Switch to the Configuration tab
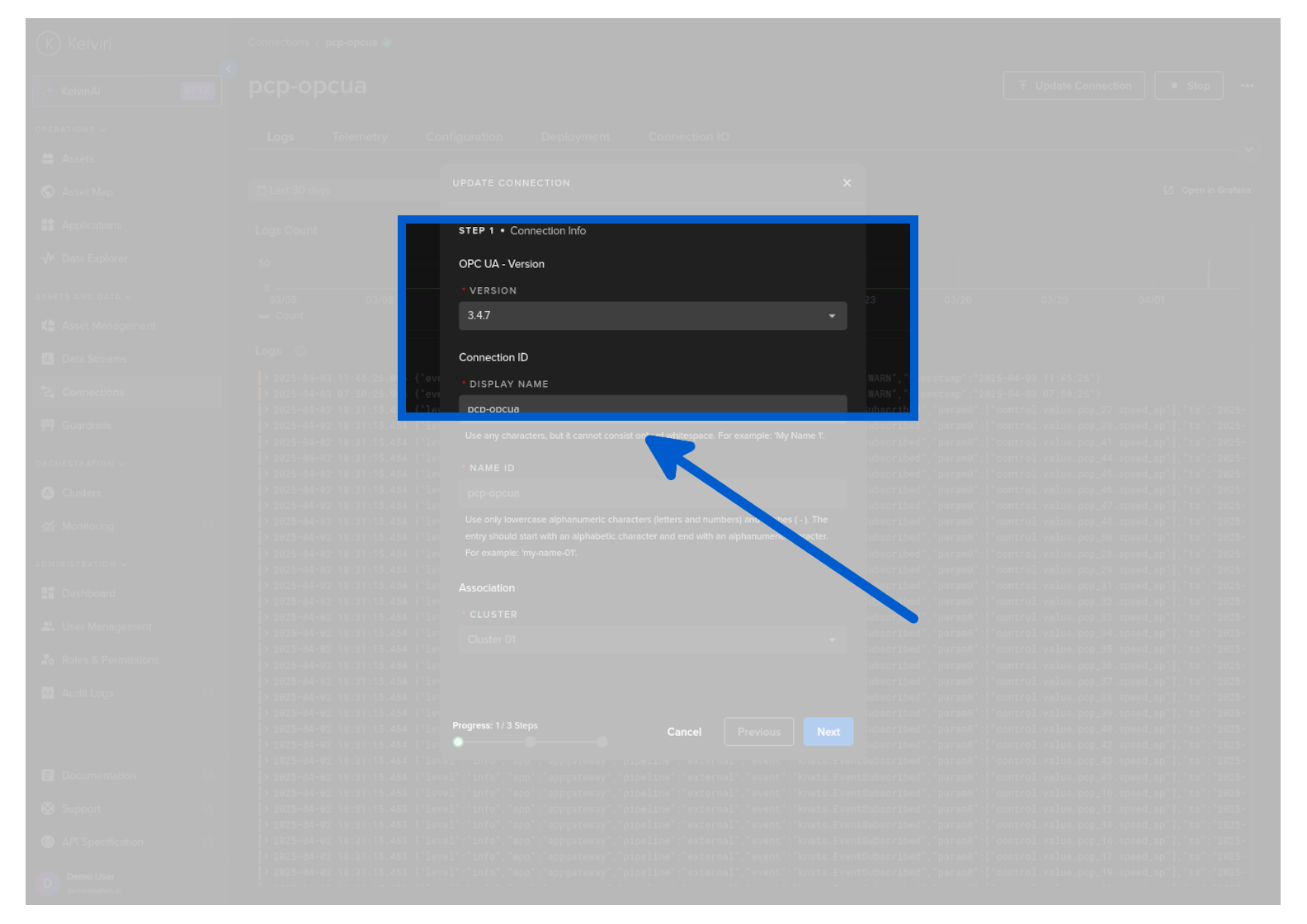The width and height of the screenshot is (1307, 924). click(x=464, y=137)
